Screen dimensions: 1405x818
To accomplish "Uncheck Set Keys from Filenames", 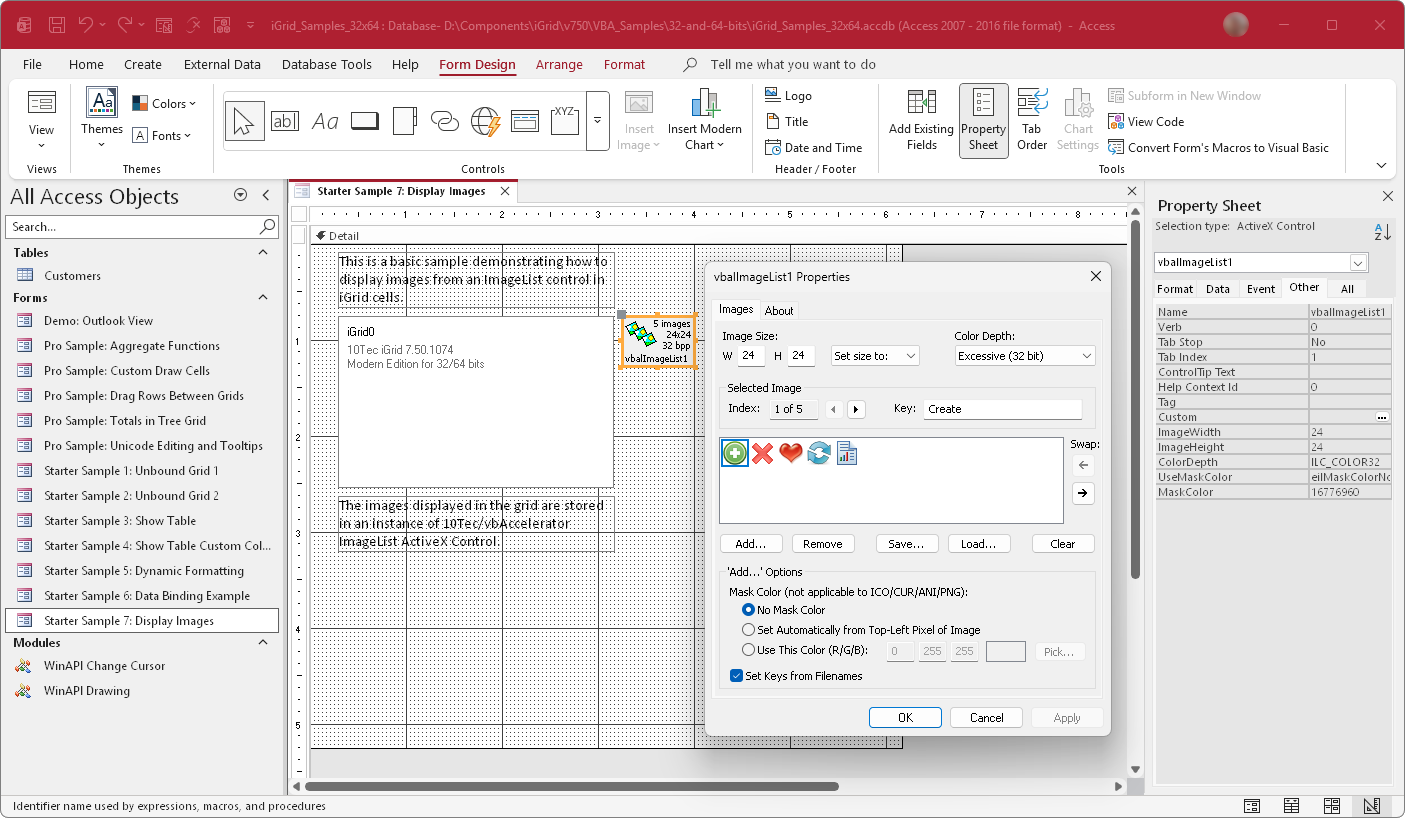I will (x=737, y=675).
